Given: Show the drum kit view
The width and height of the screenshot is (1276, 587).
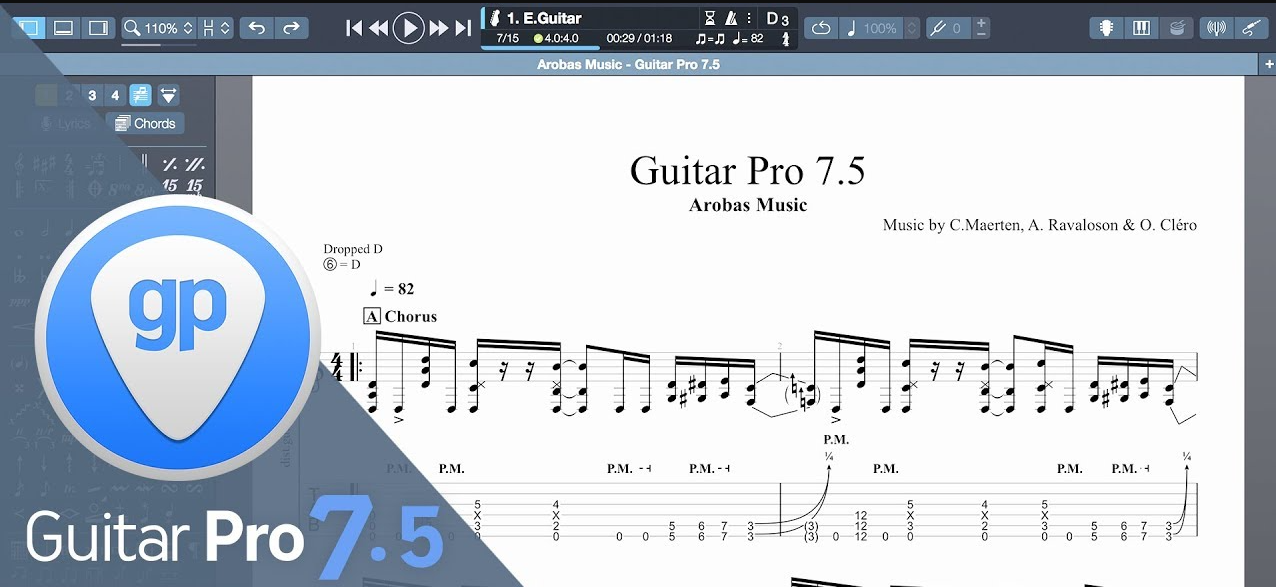Looking at the screenshot, I should [1176, 28].
